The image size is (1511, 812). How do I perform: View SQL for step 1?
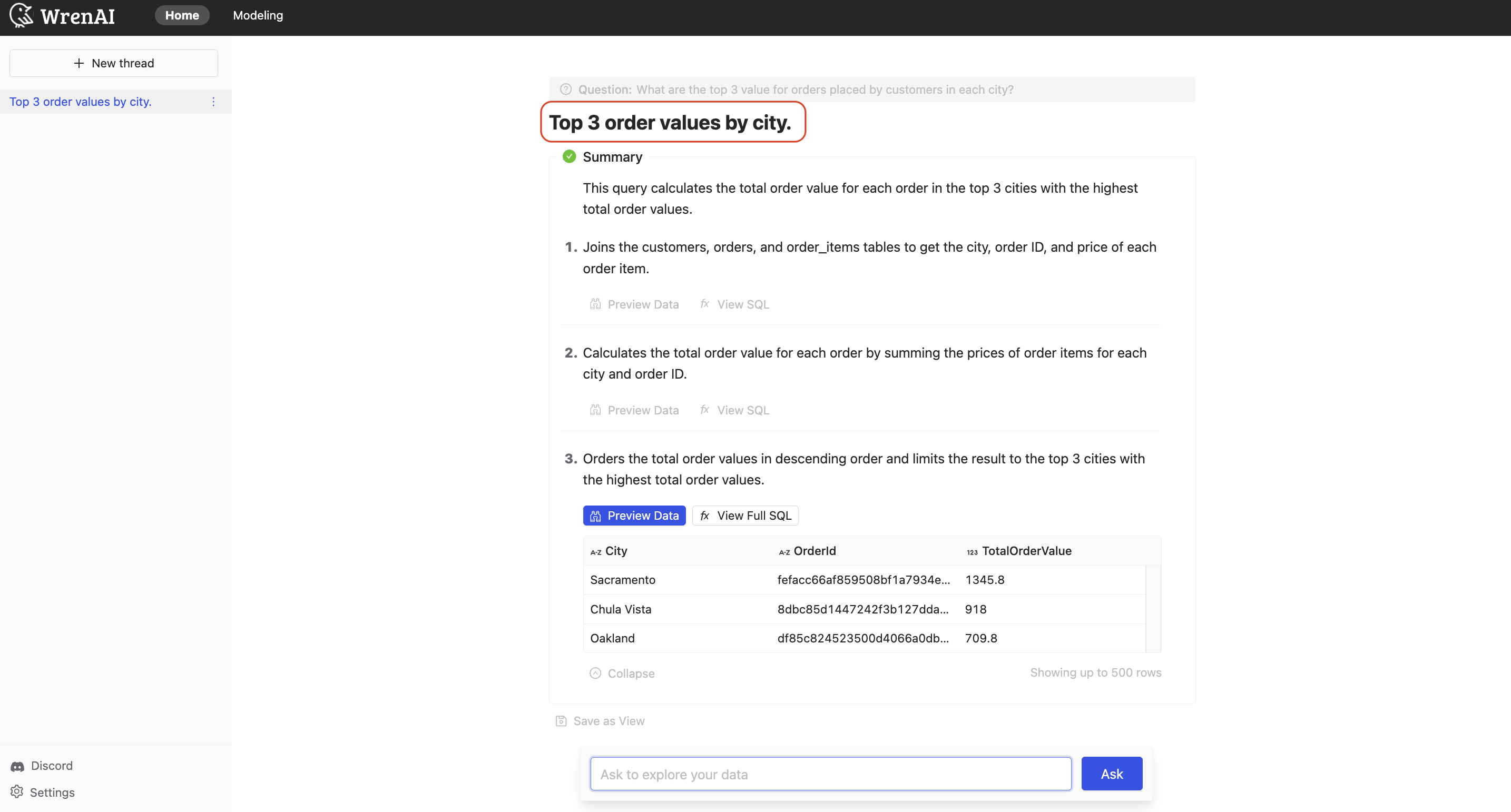734,304
